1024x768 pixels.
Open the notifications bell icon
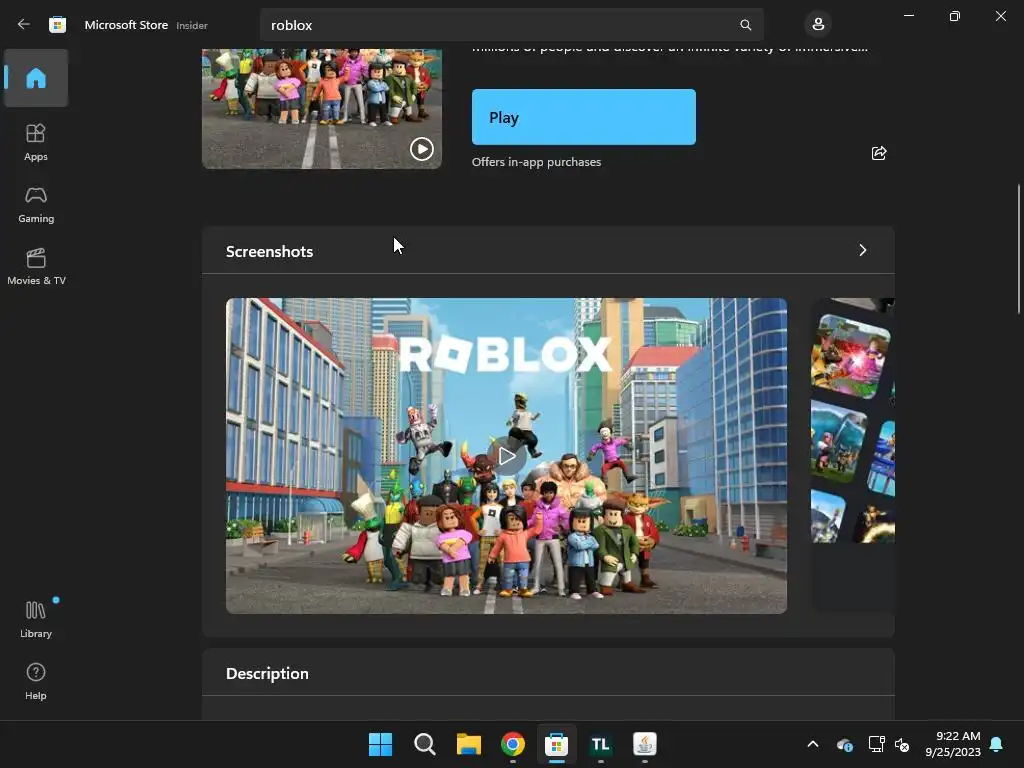pos(997,744)
